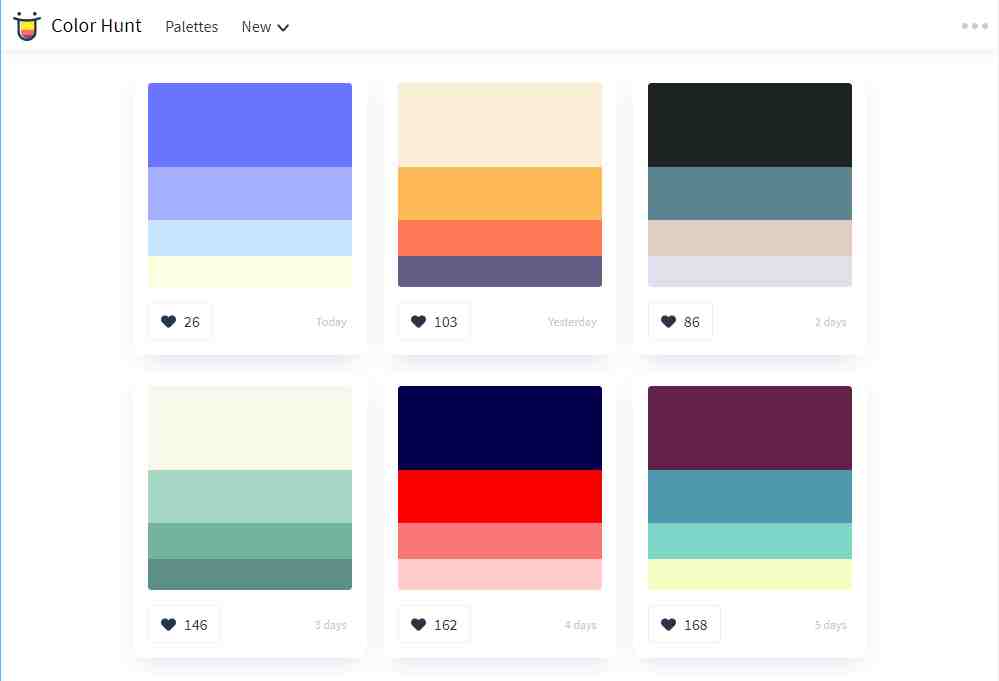Choose slate teal swatch in 86-likes palette
Viewport: 999px width, 681px height.
[x=750, y=194]
